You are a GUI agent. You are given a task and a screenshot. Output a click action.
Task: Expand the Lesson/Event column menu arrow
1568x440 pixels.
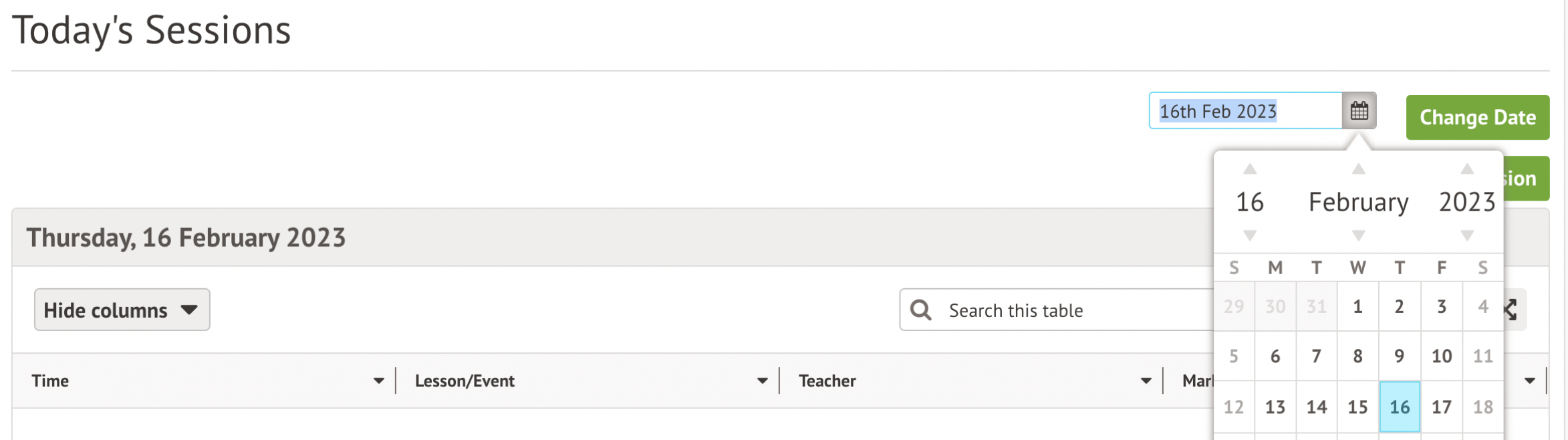point(762,381)
